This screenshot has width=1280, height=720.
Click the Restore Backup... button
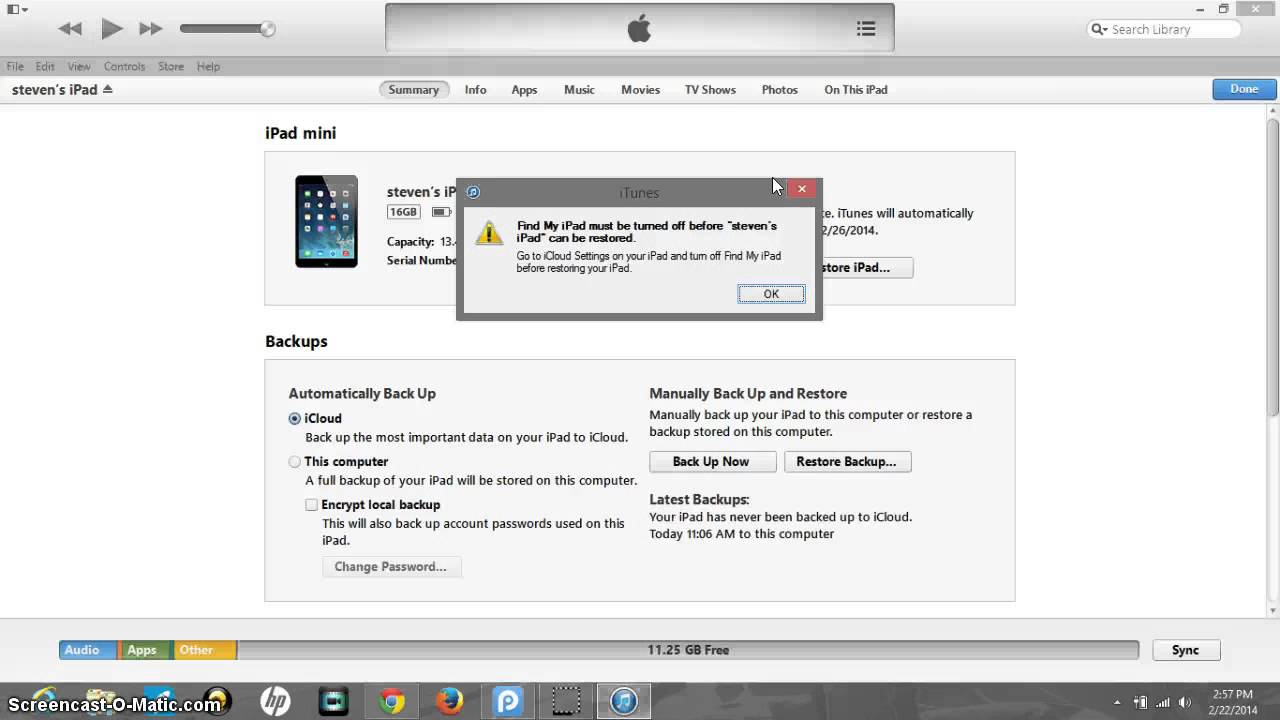point(847,461)
